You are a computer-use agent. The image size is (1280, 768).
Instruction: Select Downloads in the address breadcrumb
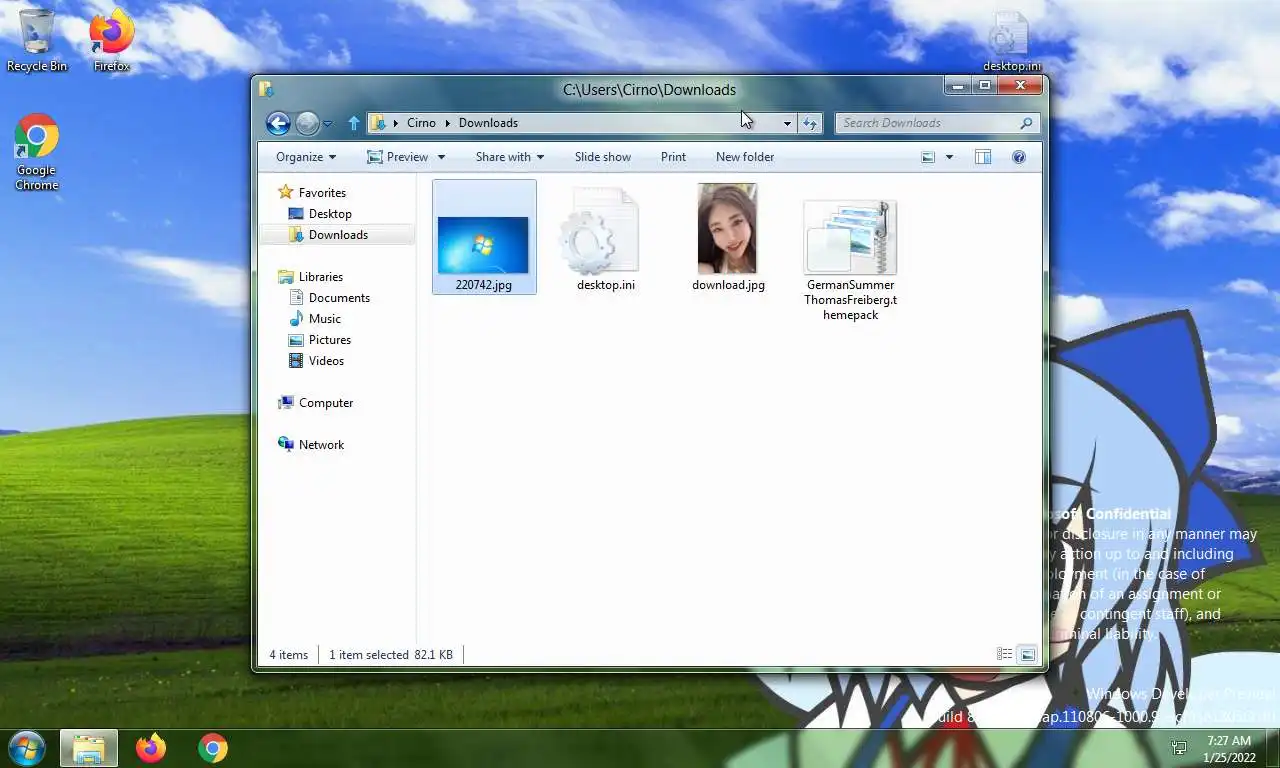point(488,123)
